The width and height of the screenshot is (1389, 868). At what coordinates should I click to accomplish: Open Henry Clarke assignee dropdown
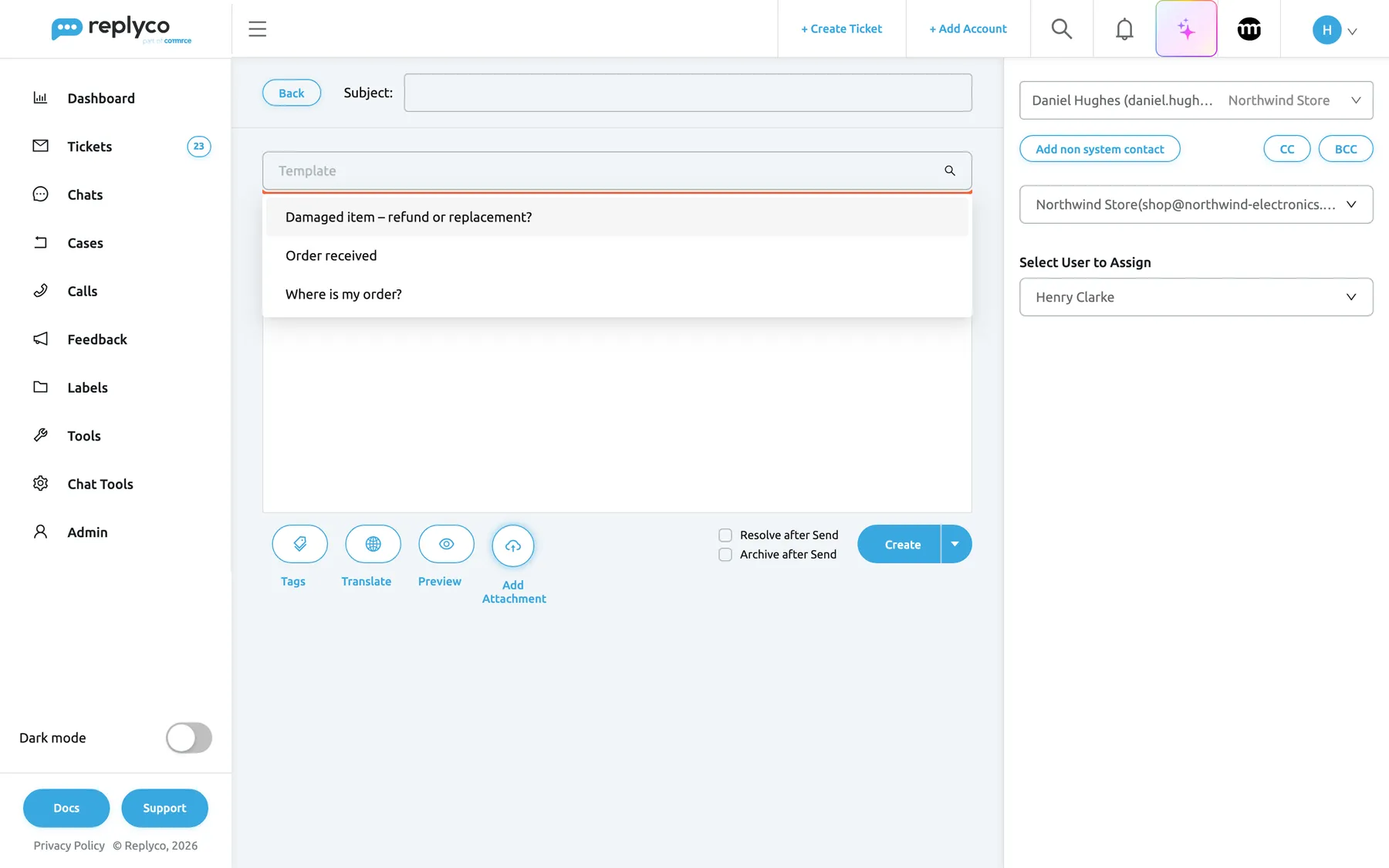[x=1196, y=297]
